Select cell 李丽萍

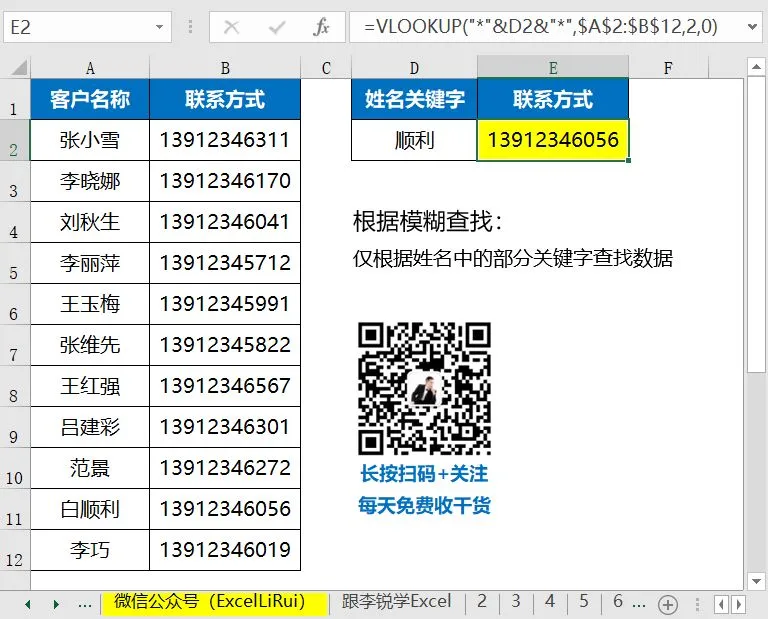(90, 263)
